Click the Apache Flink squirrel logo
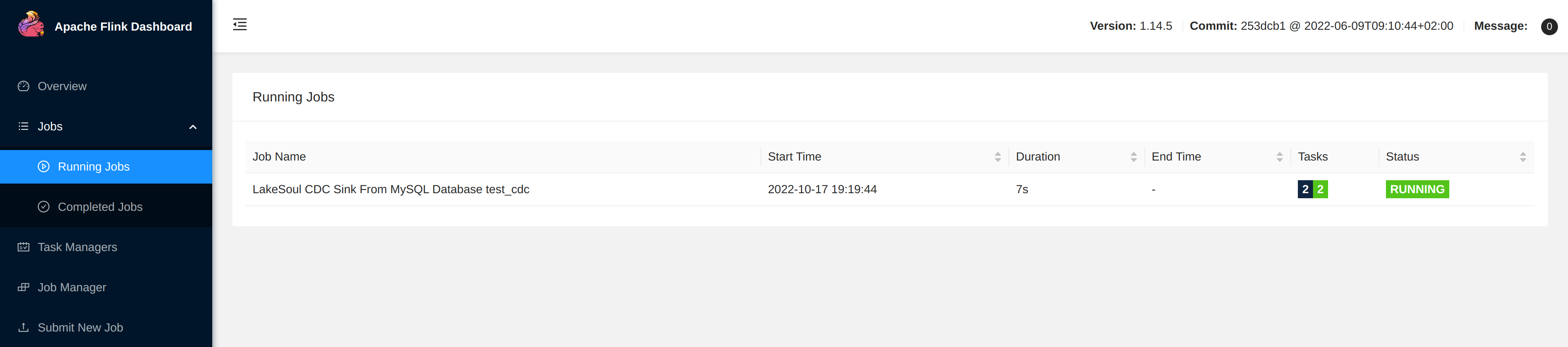 (x=31, y=25)
